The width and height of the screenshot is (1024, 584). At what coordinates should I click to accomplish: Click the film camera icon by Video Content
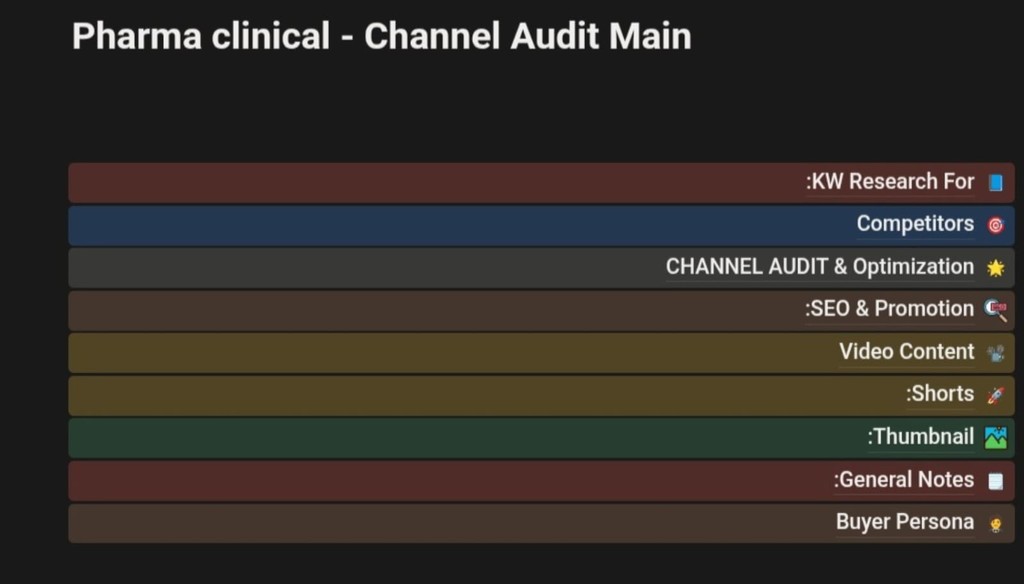pos(995,353)
